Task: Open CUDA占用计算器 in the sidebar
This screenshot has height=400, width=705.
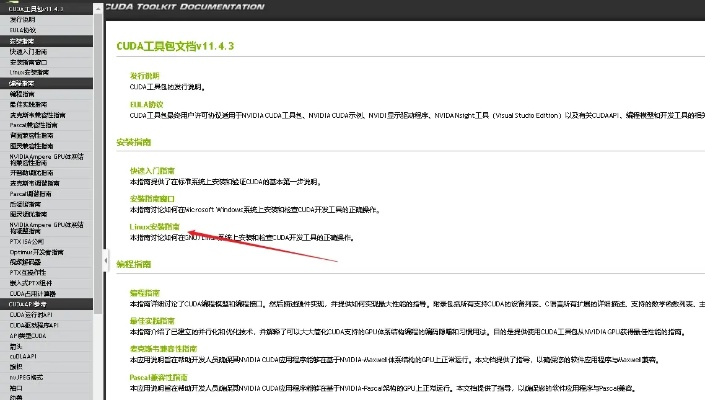Action: tap(34, 292)
